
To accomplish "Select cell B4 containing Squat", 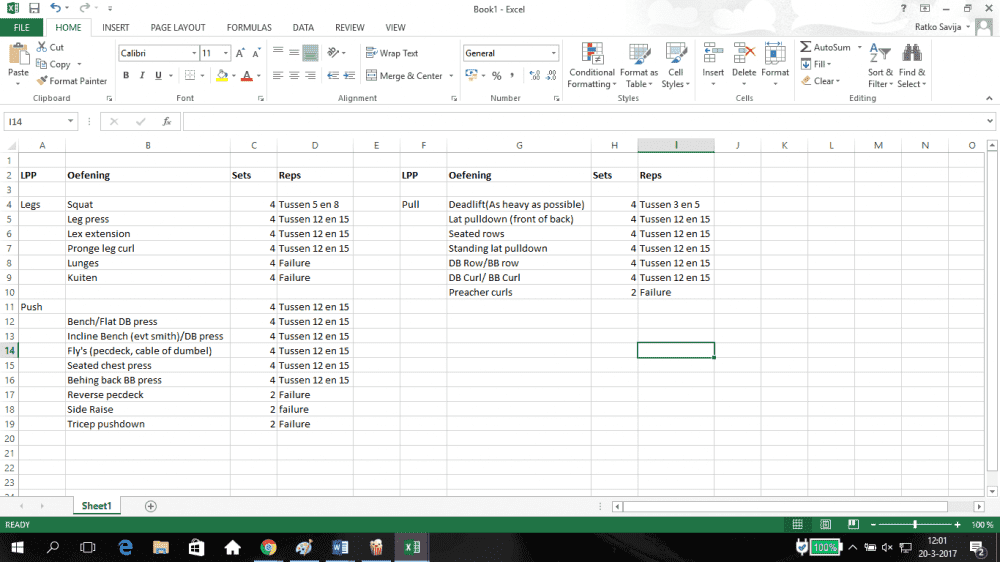I will point(147,204).
